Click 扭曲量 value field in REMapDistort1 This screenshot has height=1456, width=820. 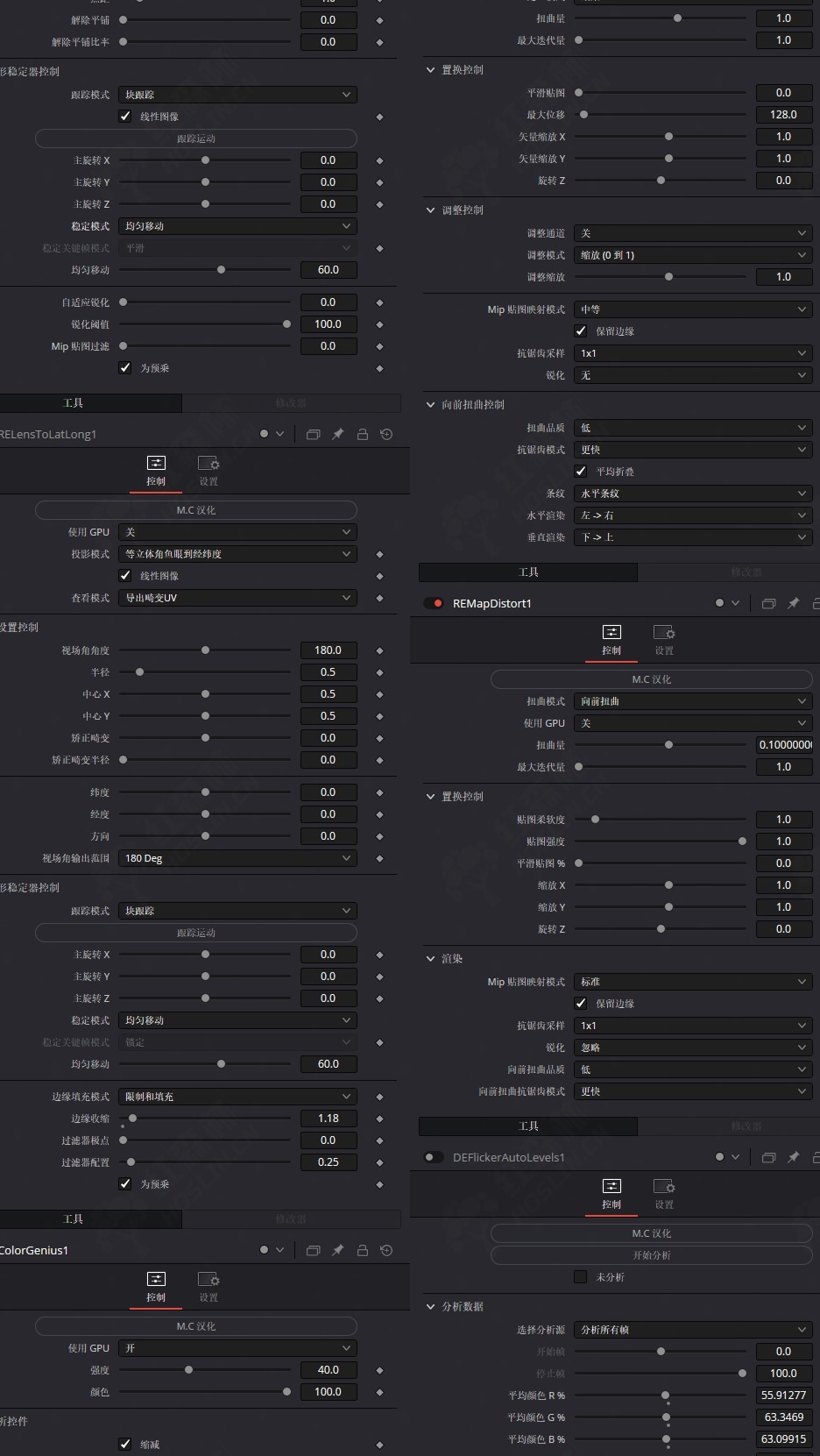coord(784,745)
